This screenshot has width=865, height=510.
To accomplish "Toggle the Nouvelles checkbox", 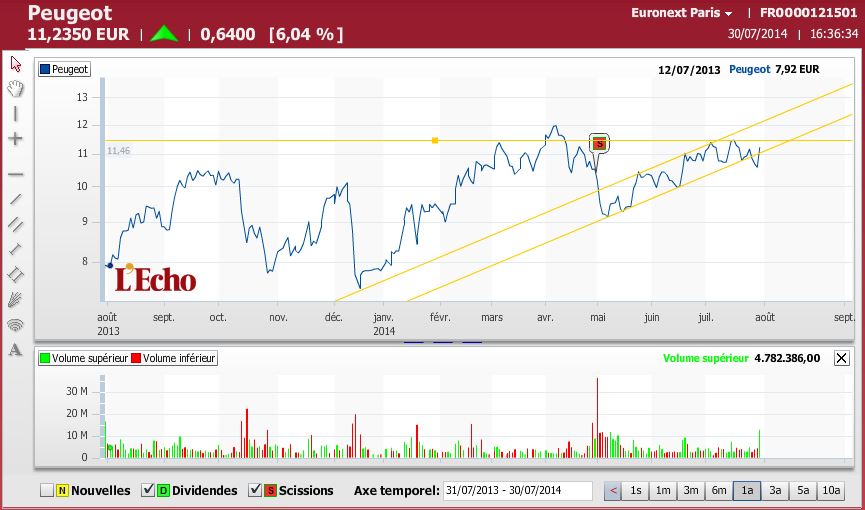I will click(47, 490).
